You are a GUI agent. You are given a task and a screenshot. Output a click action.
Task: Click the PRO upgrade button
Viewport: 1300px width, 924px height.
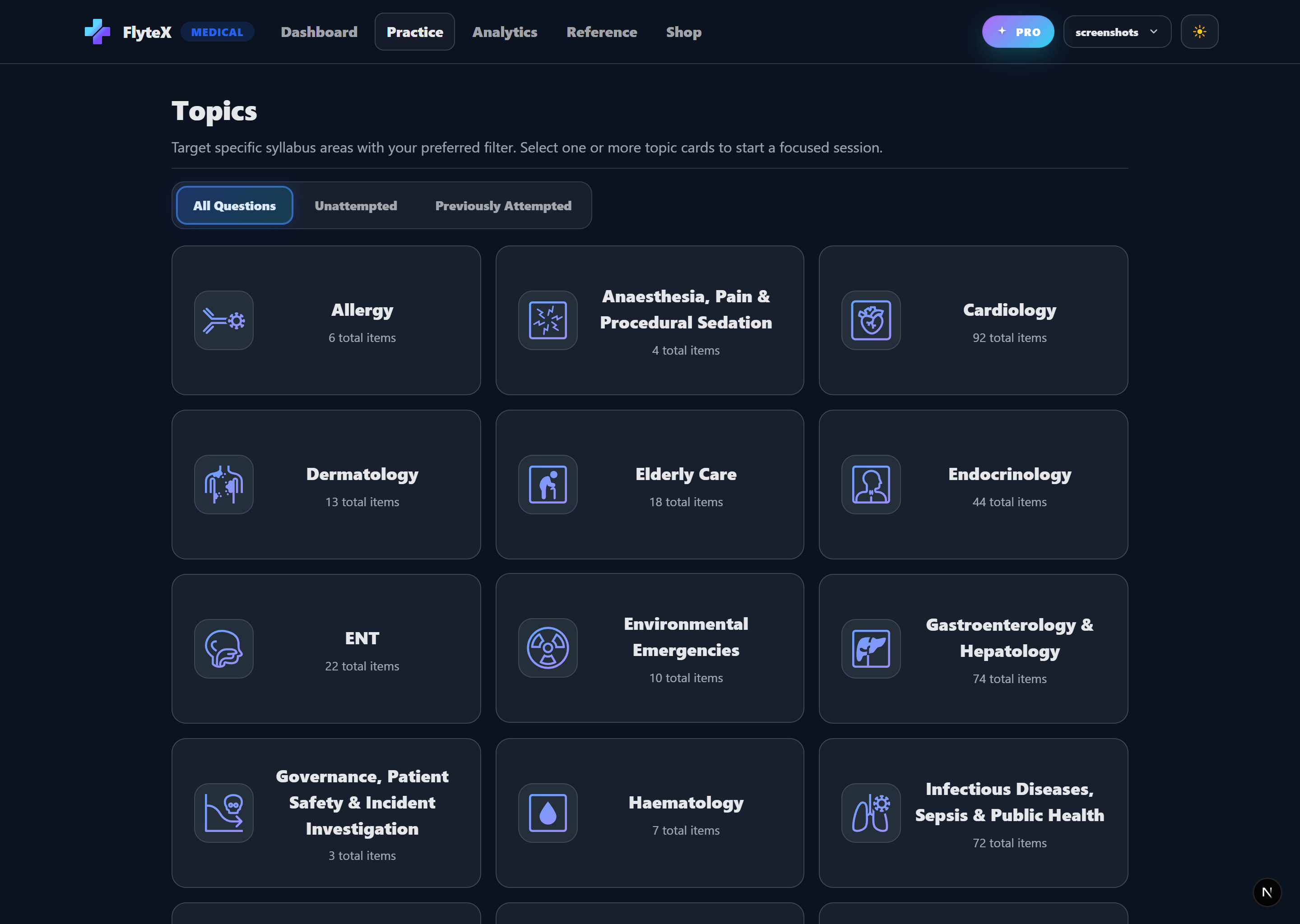pyautogui.click(x=1018, y=32)
